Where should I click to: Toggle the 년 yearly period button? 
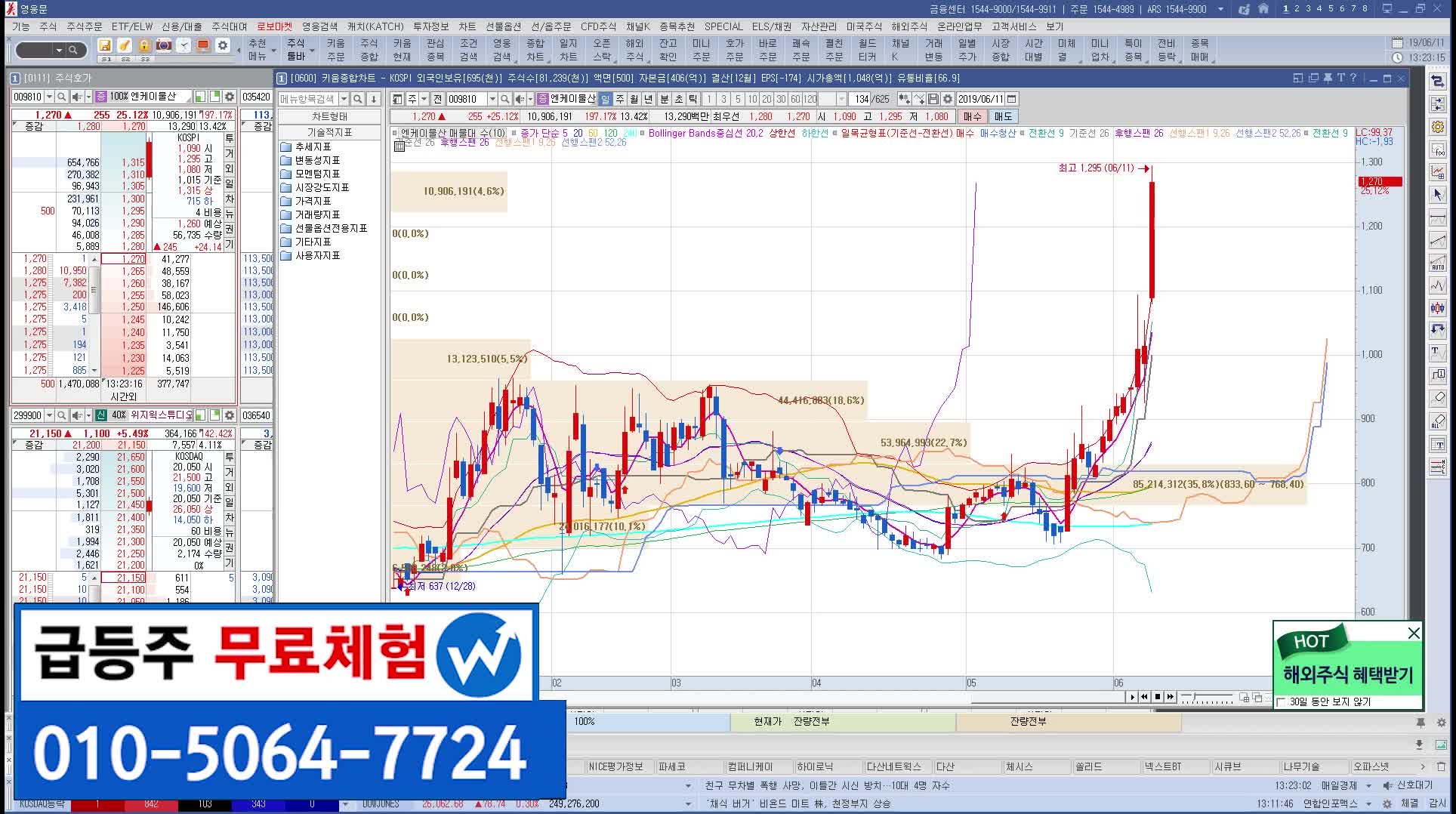point(649,99)
